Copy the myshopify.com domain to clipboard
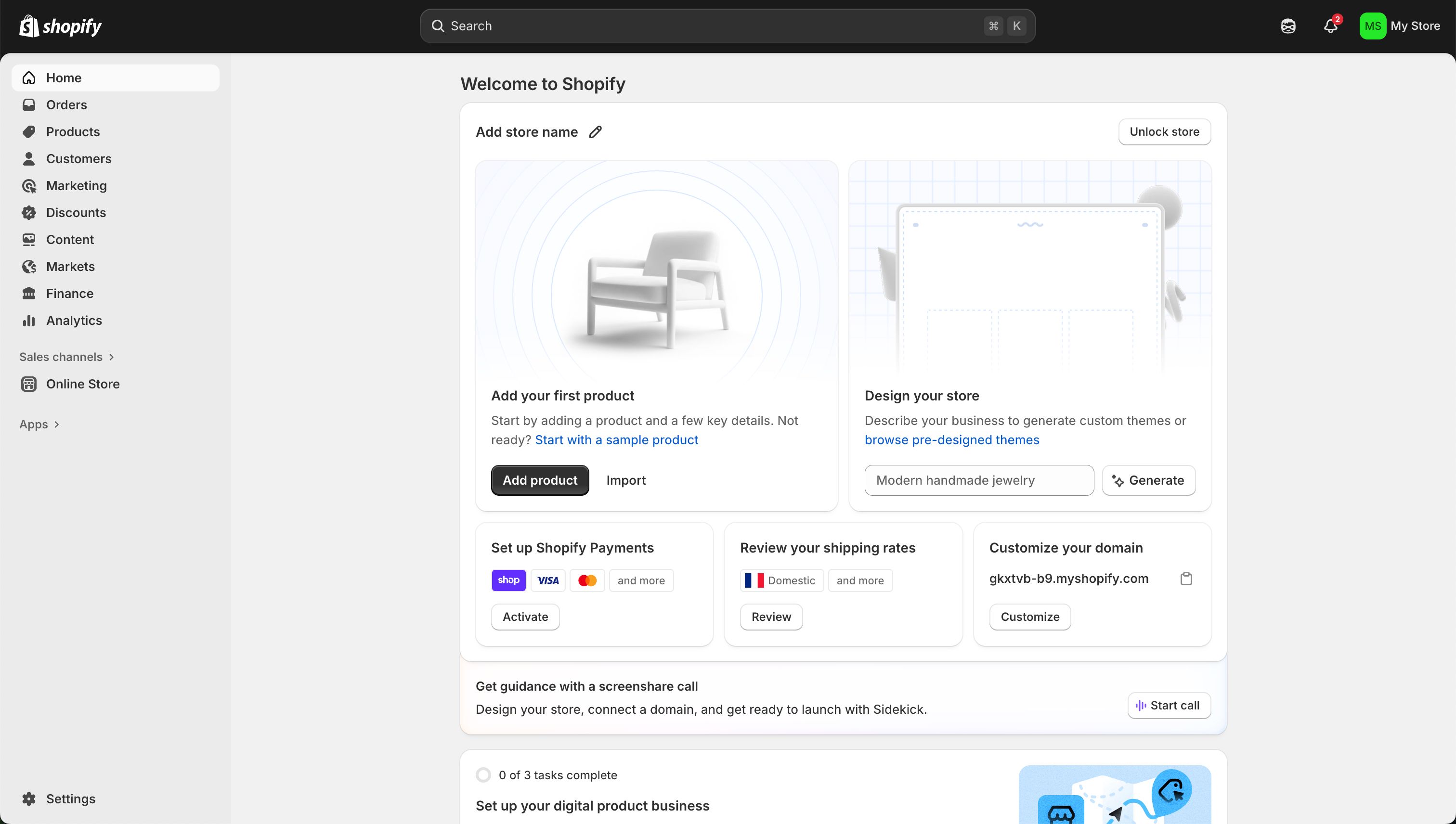Image resolution: width=1456 pixels, height=824 pixels. [x=1186, y=578]
